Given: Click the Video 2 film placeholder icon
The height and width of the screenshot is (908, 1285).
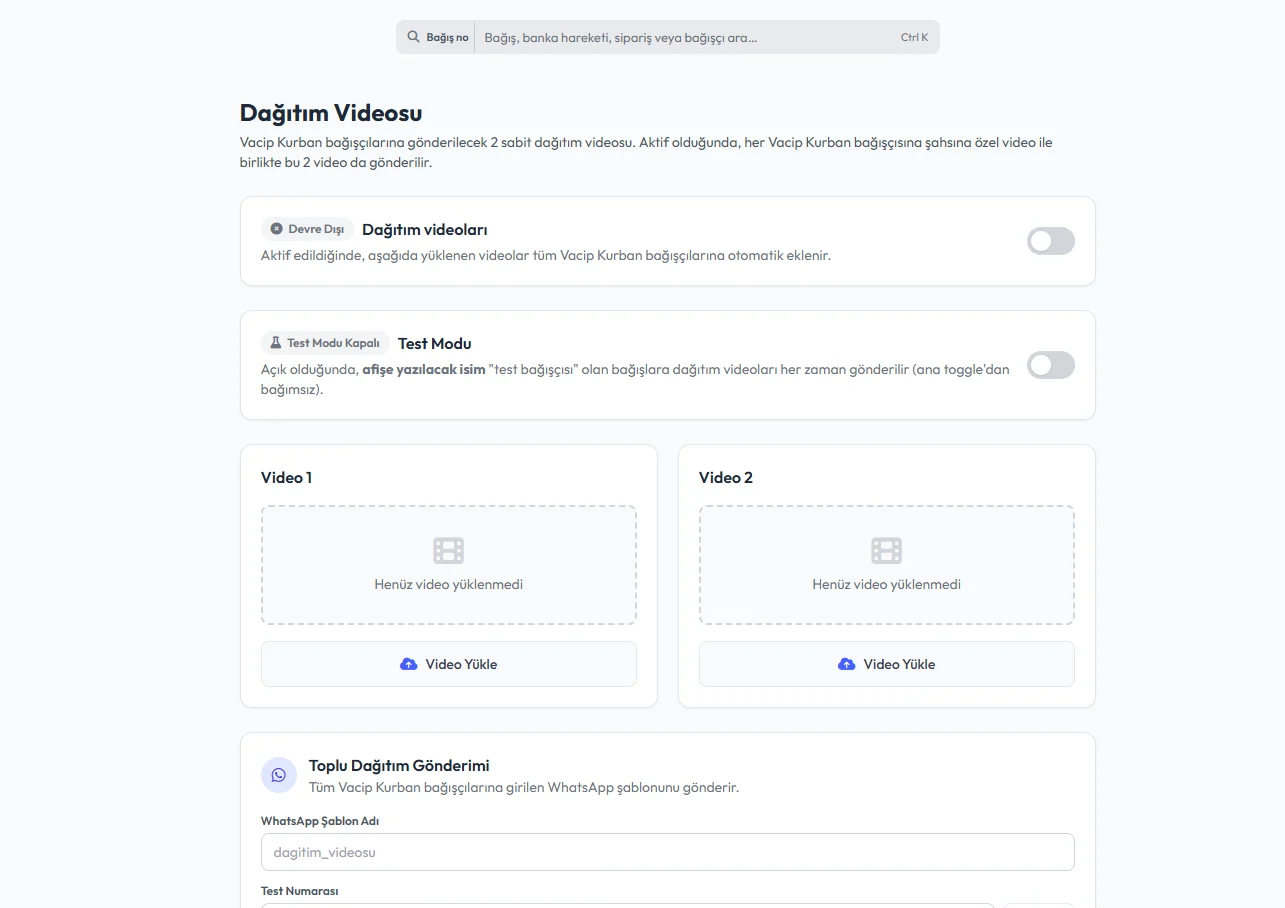Looking at the screenshot, I should [x=886, y=550].
